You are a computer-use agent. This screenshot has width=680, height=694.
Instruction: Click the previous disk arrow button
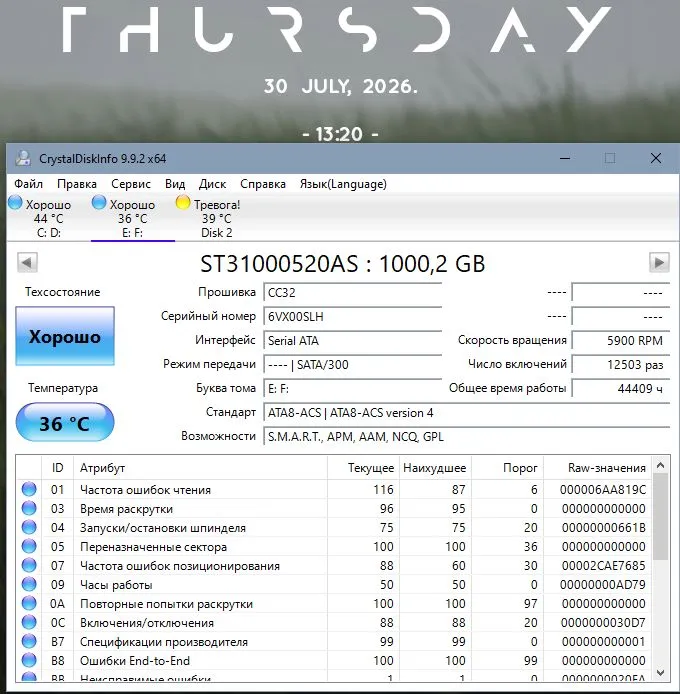(x=27, y=263)
